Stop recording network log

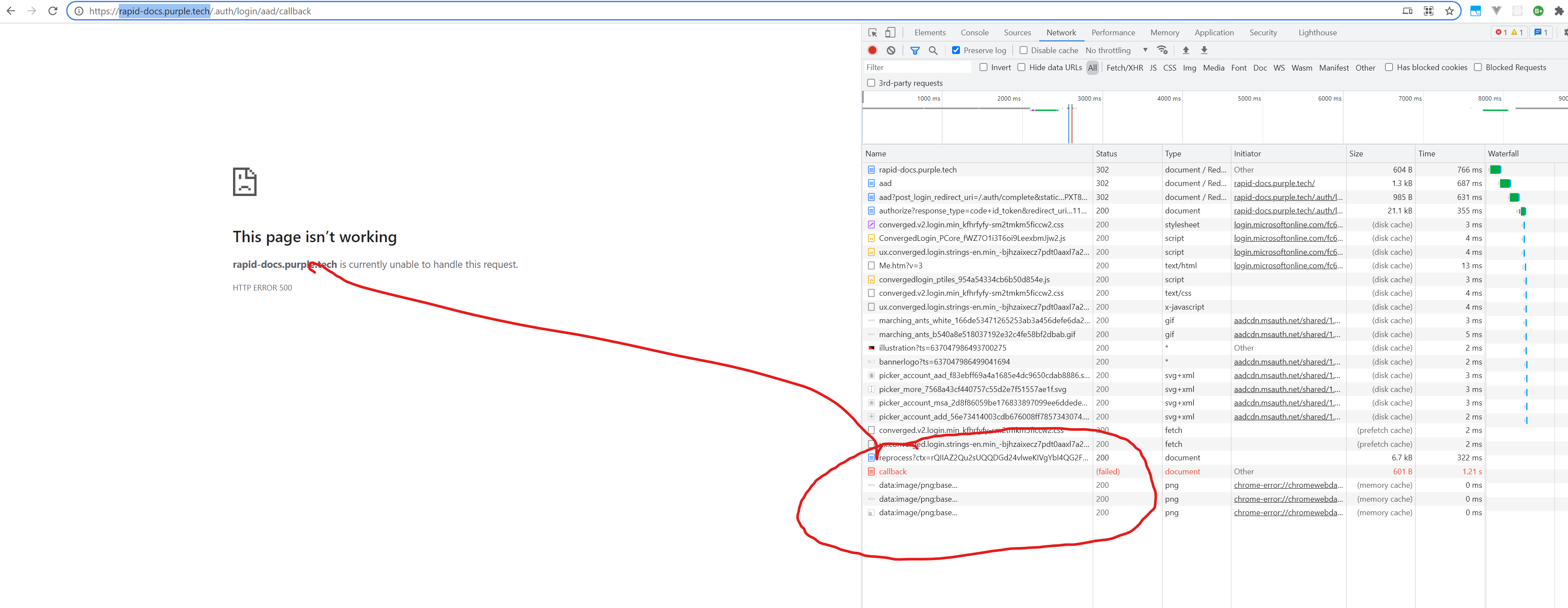[872, 51]
